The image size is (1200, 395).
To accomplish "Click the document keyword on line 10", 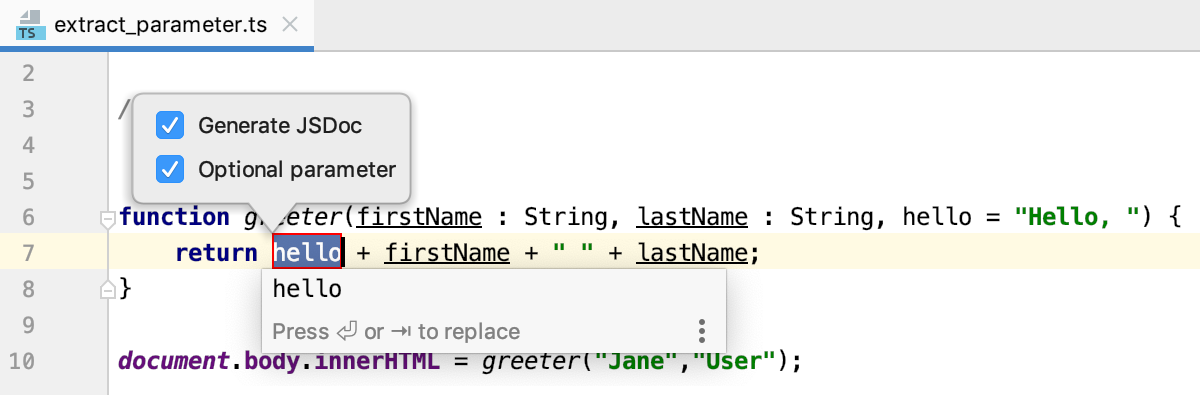I will pyautogui.click(x=174, y=361).
